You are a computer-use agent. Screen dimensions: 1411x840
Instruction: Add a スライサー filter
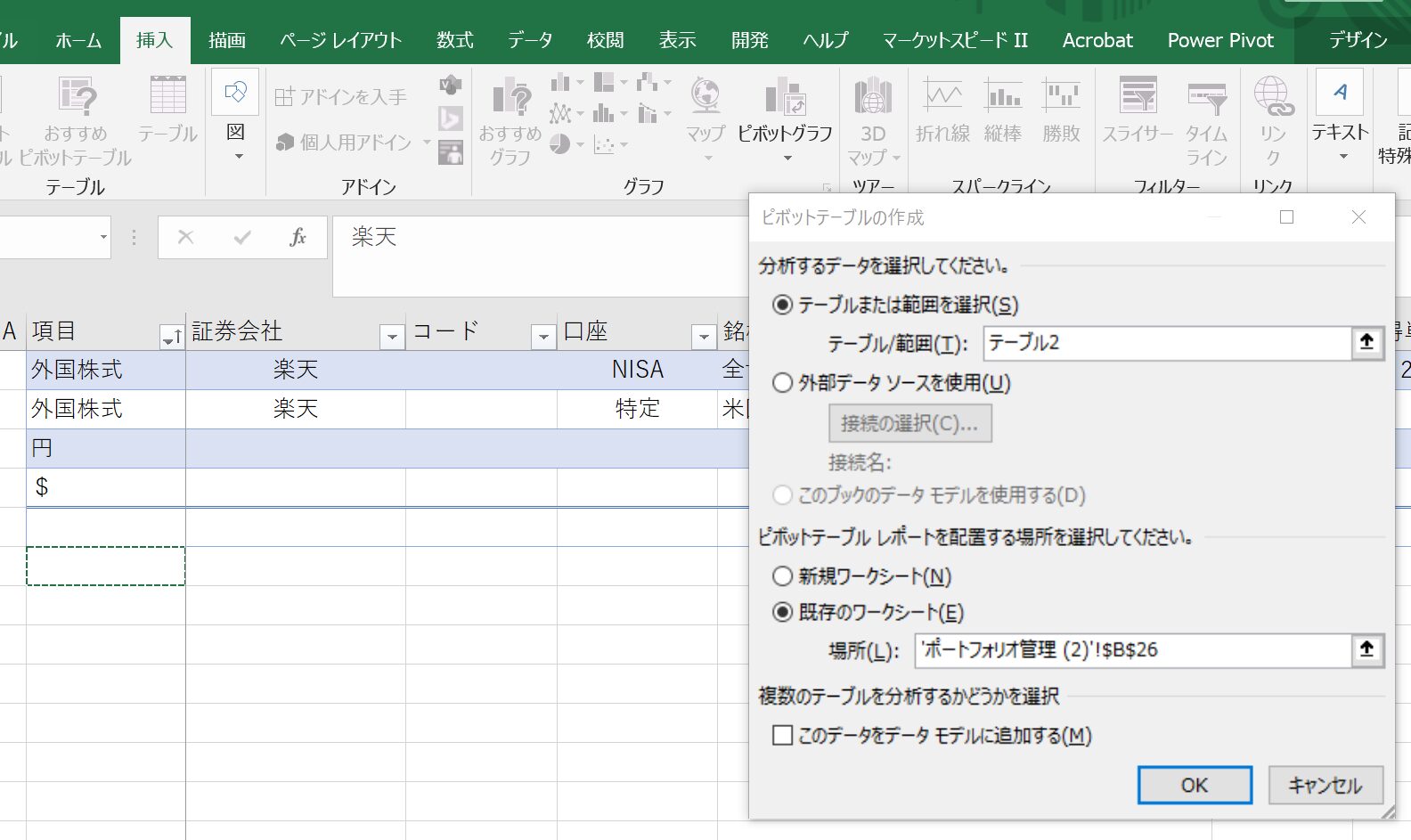[1138, 110]
